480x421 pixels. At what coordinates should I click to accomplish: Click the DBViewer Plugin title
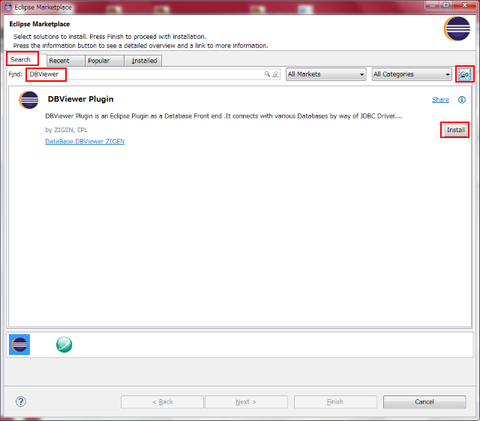(81, 99)
